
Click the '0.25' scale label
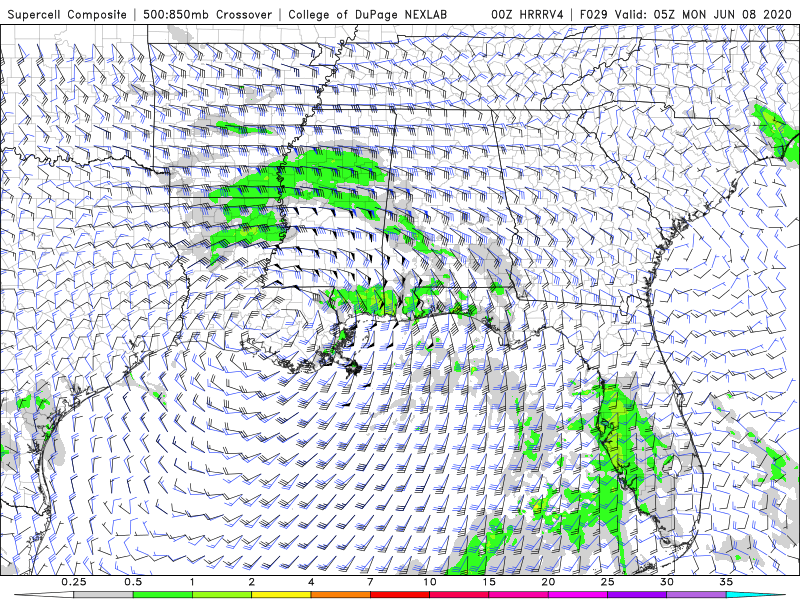tap(74, 582)
